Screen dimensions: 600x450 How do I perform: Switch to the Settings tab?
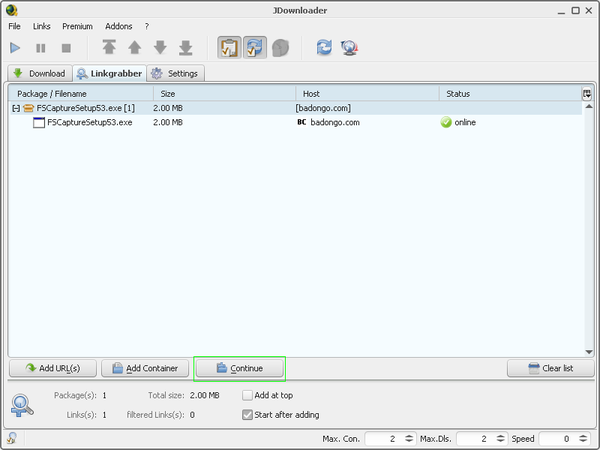[x=176, y=73]
